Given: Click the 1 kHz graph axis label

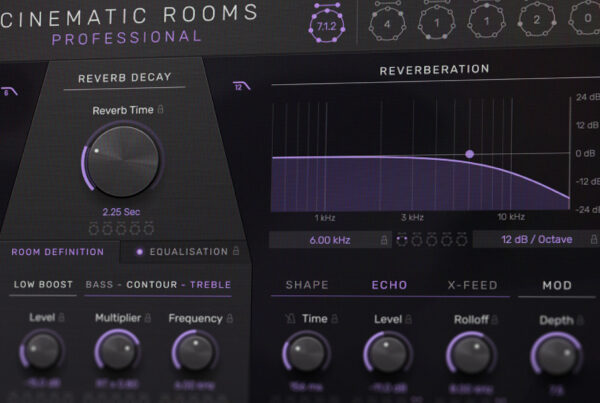Looking at the screenshot, I should (x=325, y=218).
